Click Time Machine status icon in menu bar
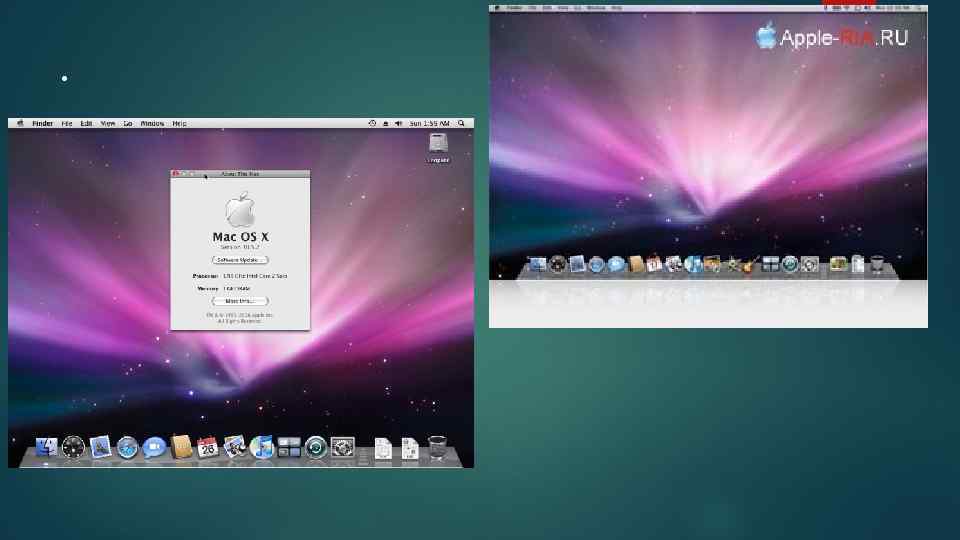The height and width of the screenshot is (540, 960). click(372, 123)
